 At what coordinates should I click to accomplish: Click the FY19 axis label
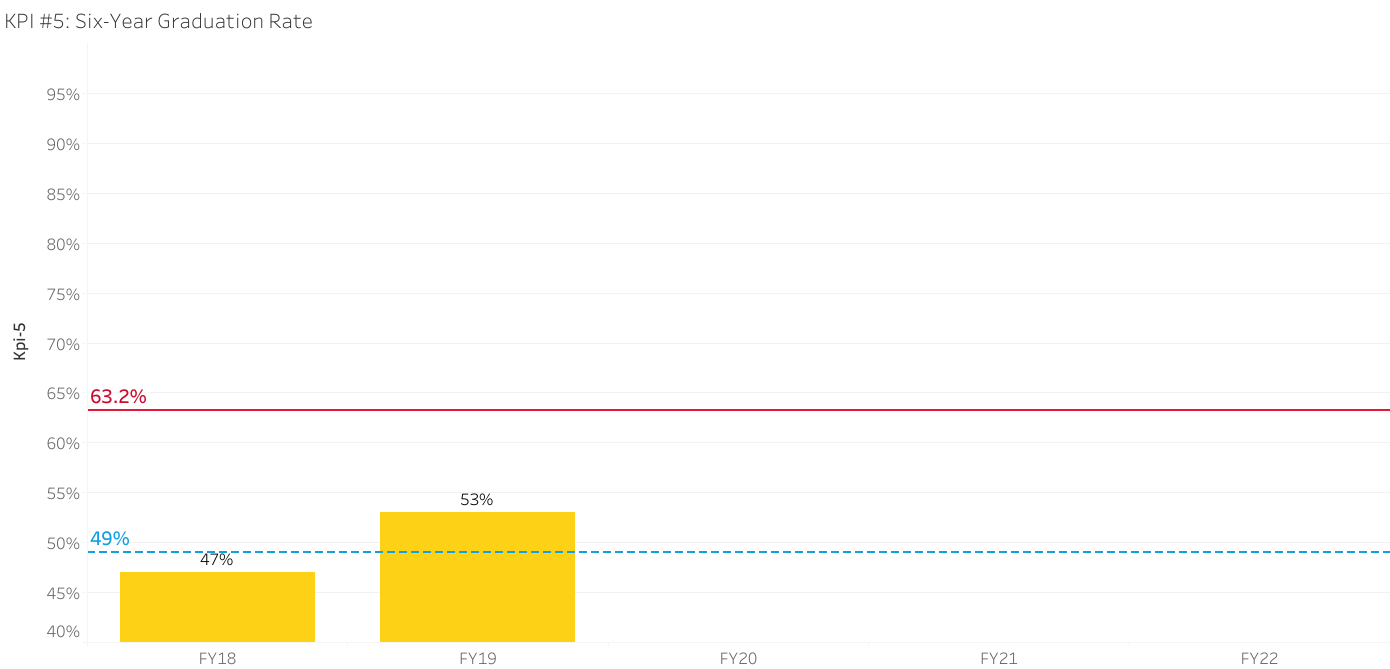(x=477, y=658)
